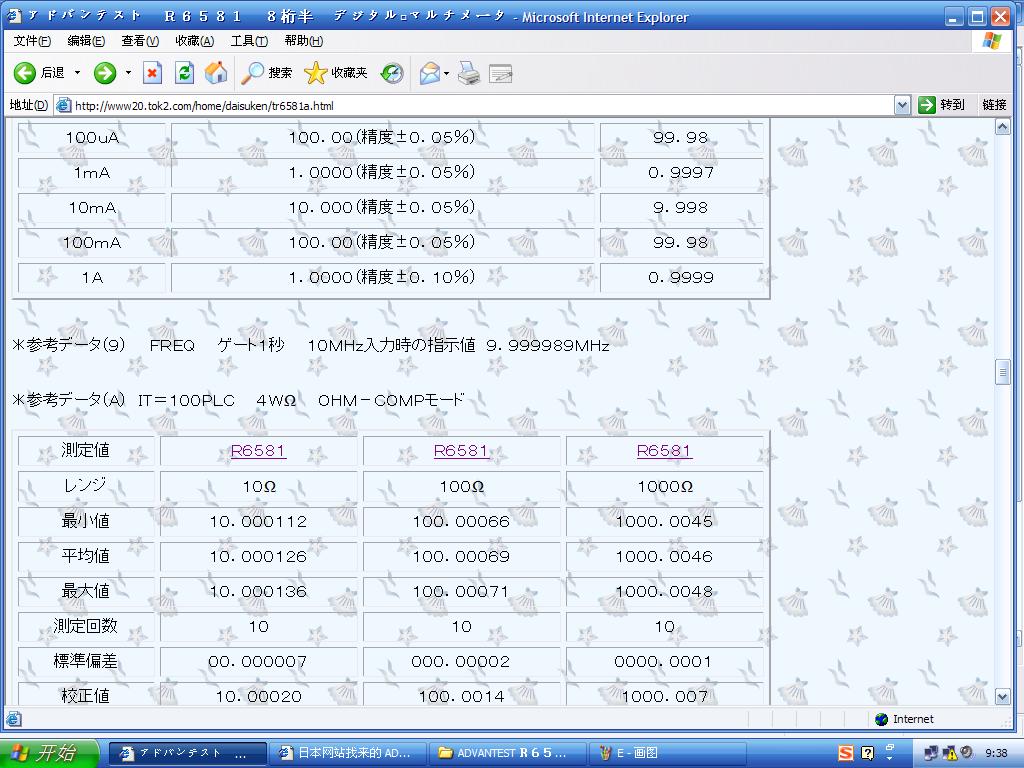Switch to 日本网站找来的 AD taskbar window

click(x=348, y=753)
